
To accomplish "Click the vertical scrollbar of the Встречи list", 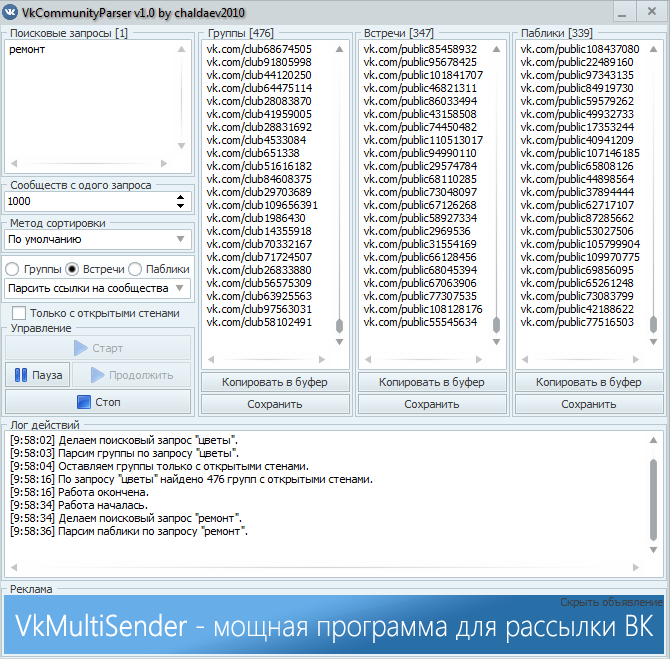I will click(x=497, y=200).
